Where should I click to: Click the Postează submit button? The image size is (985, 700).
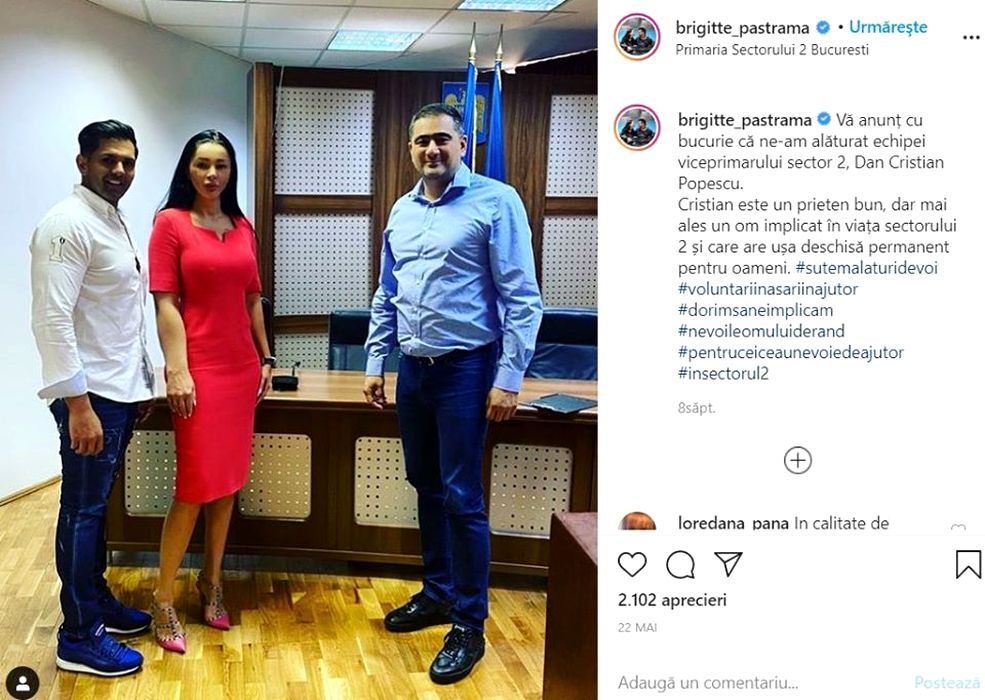pos(947,682)
